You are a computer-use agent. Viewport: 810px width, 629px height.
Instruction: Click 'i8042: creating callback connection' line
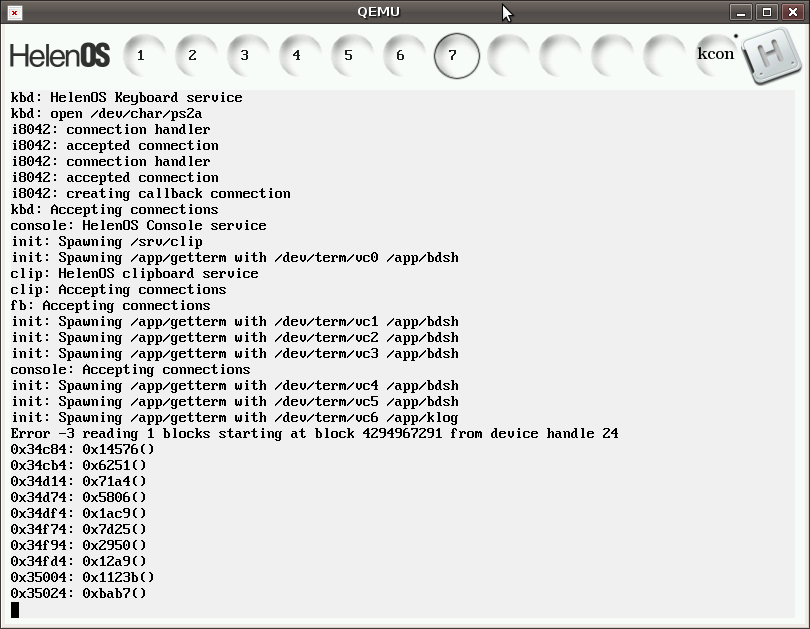[151, 194]
